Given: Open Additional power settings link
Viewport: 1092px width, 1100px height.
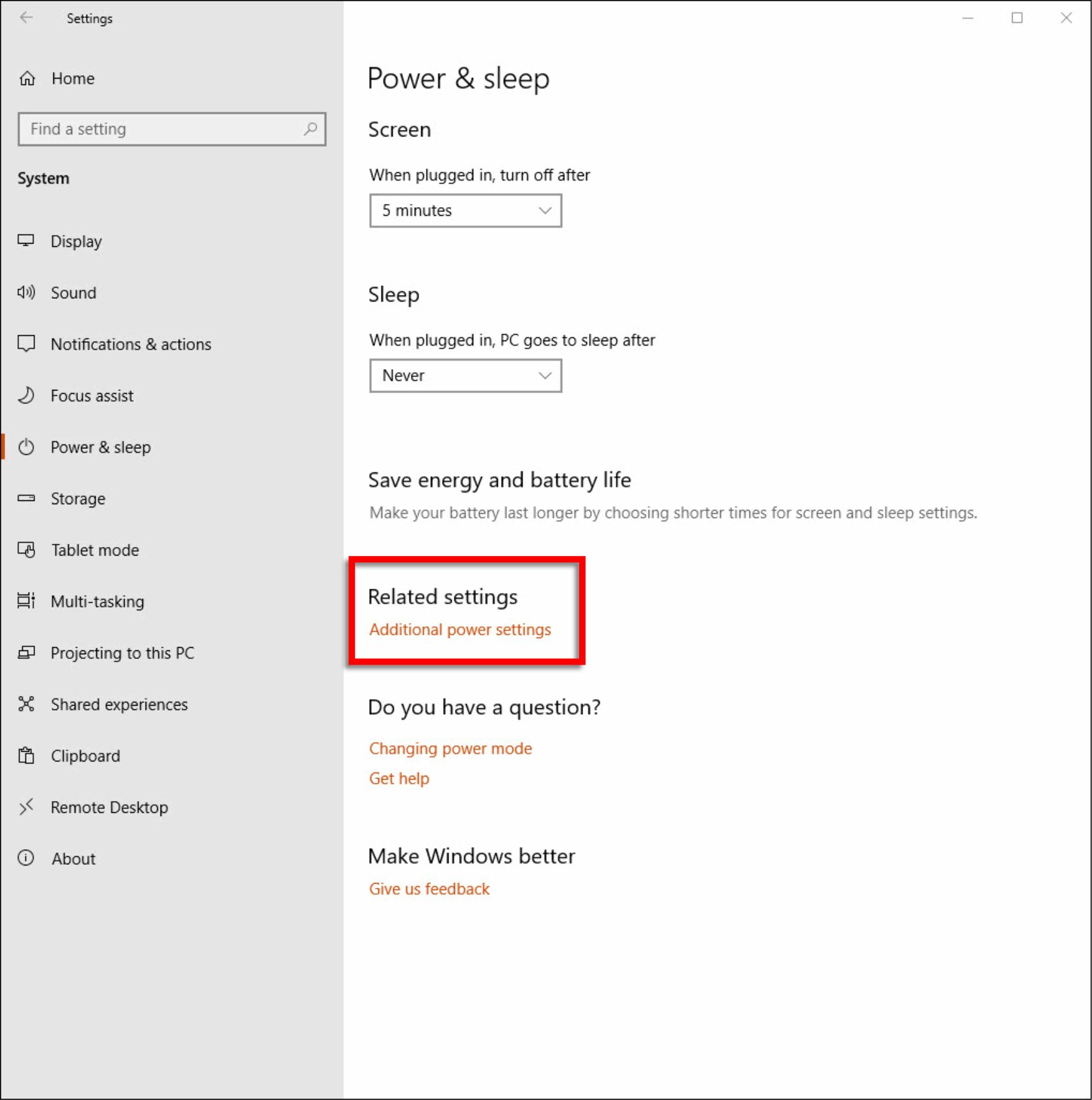Looking at the screenshot, I should point(460,630).
